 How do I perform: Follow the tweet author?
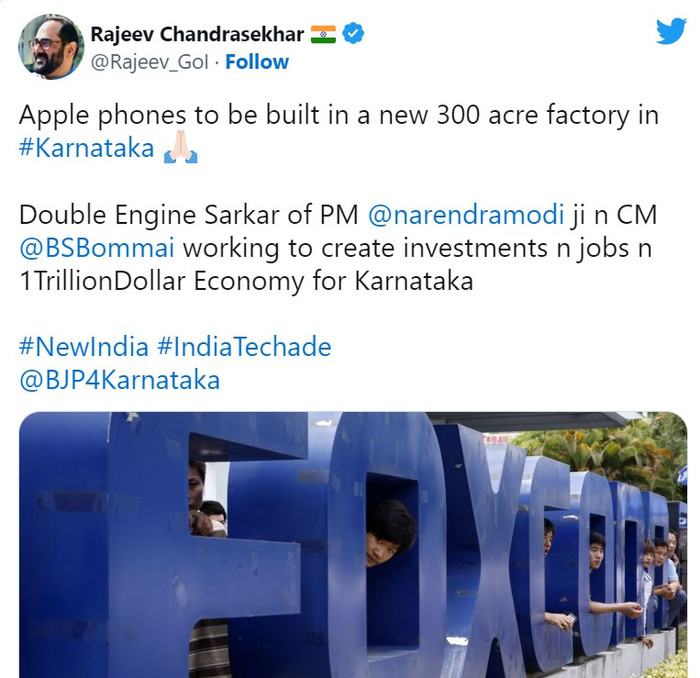257,62
